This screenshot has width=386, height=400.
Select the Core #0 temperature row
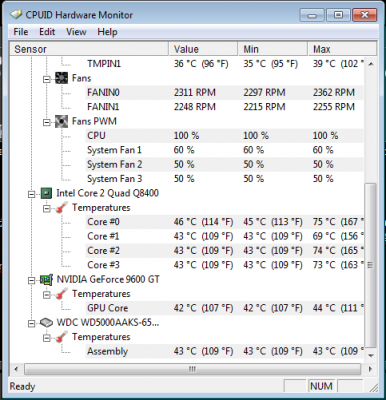tap(225, 222)
